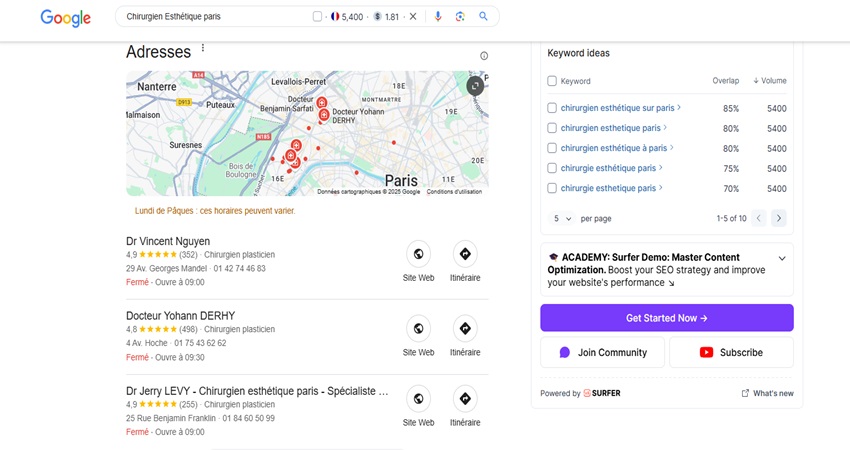The image size is (850, 450).
Task: Open Dr Jerry LEVY listing title
Action: (x=257, y=391)
